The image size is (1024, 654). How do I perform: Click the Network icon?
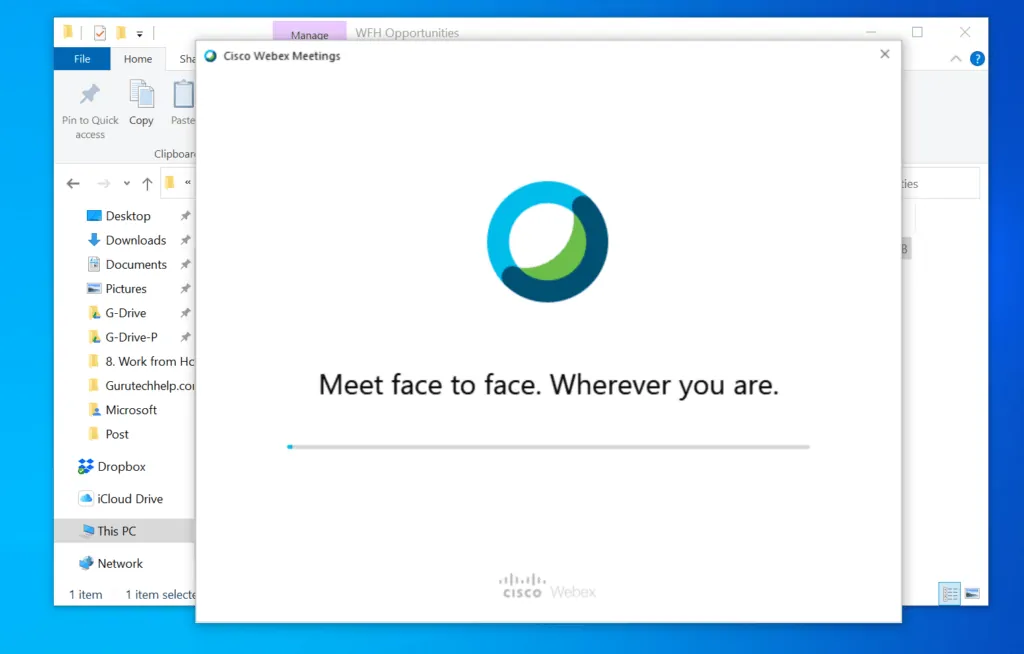(x=86, y=563)
